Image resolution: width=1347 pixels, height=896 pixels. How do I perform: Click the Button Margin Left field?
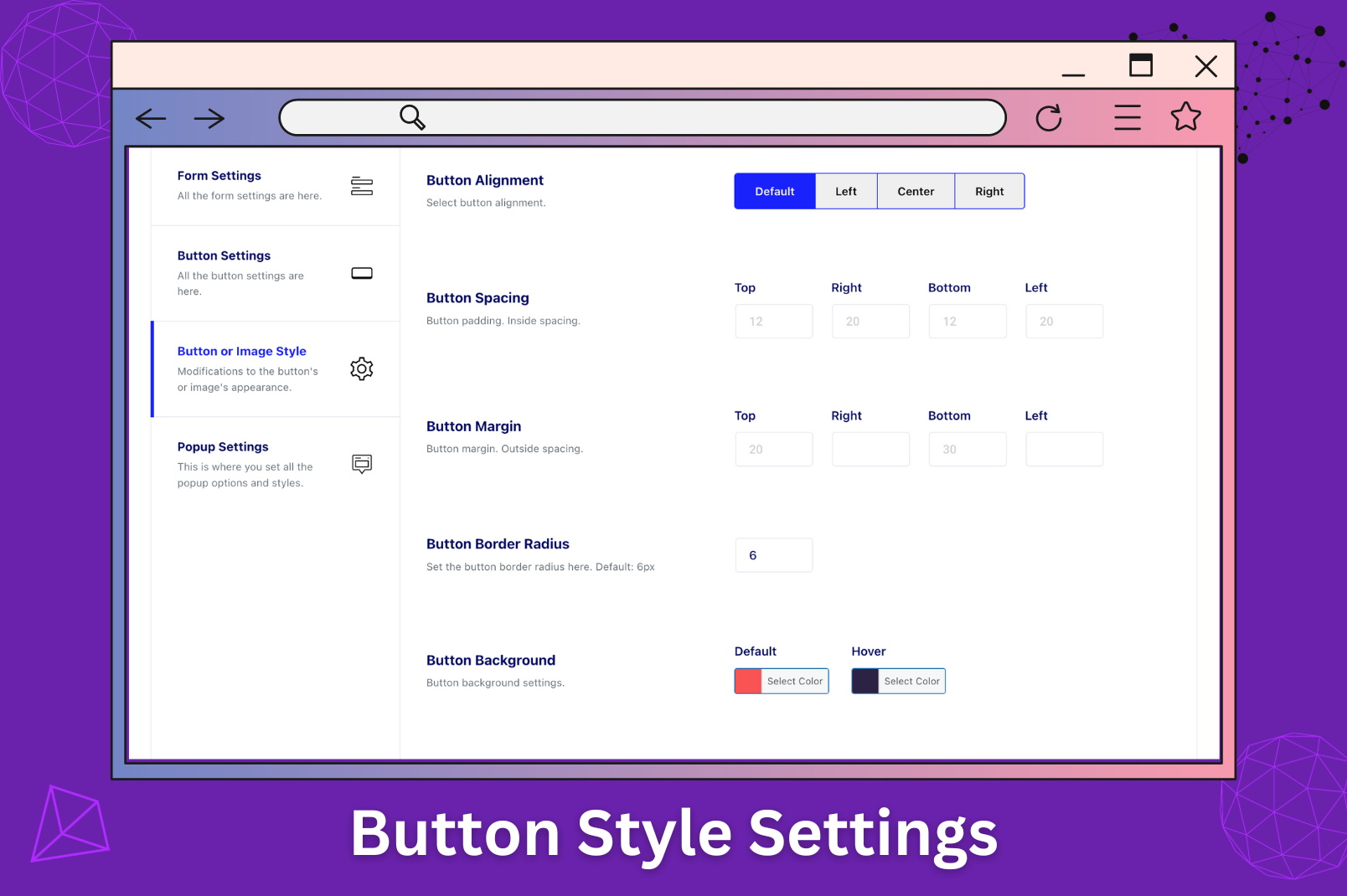click(x=1065, y=450)
